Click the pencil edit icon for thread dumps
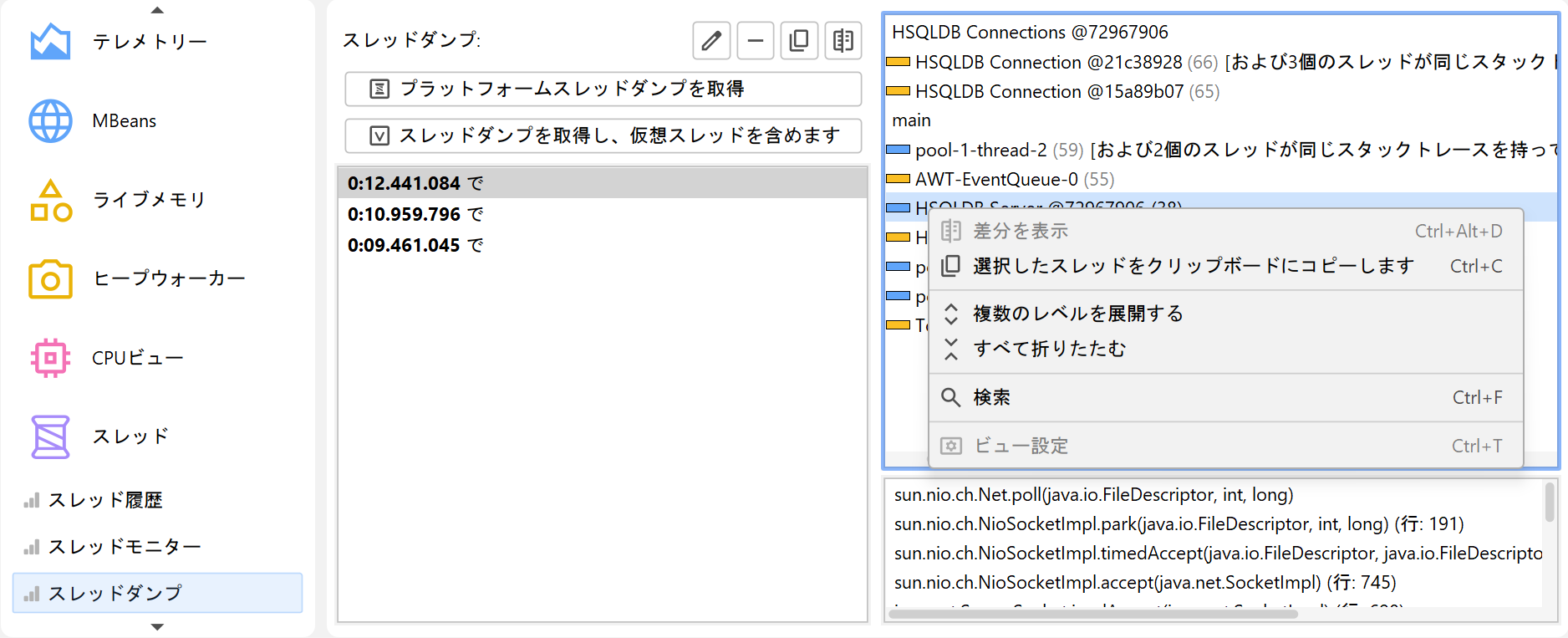Image resolution: width=1568 pixels, height=638 pixels. click(711, 40)
